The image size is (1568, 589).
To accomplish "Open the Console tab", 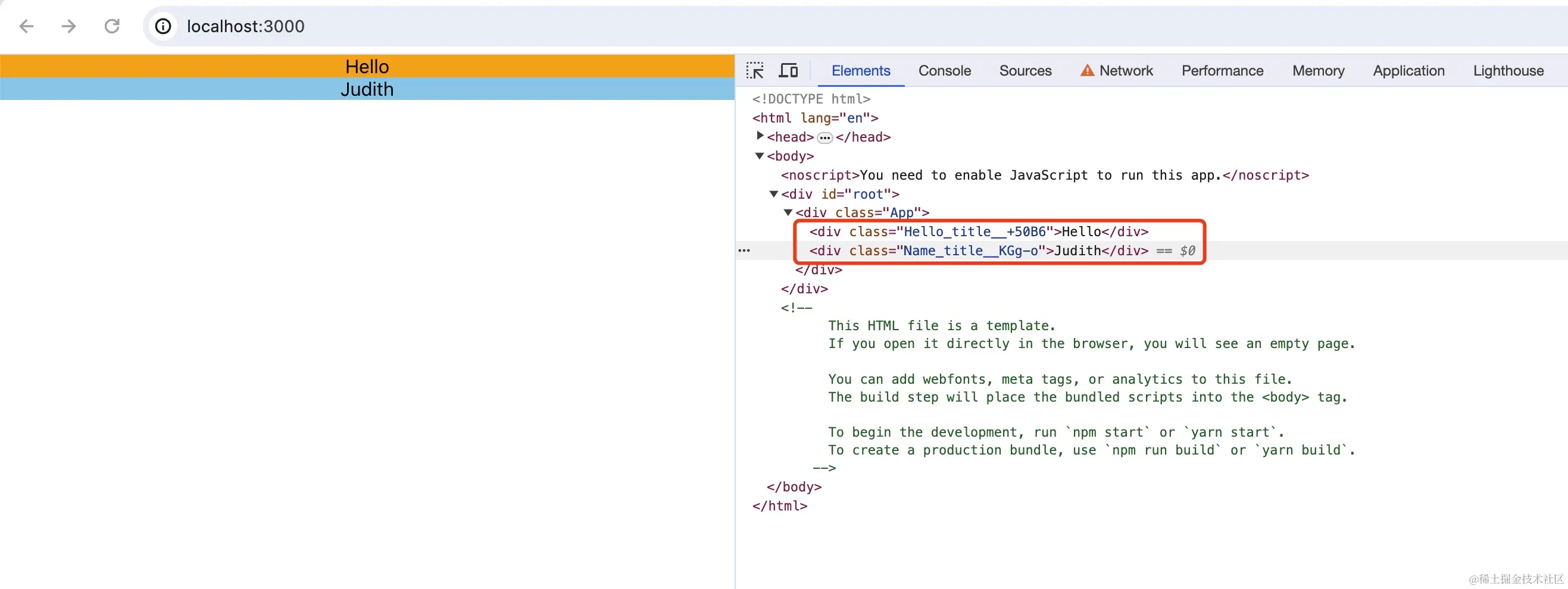I will pos(945,71).
